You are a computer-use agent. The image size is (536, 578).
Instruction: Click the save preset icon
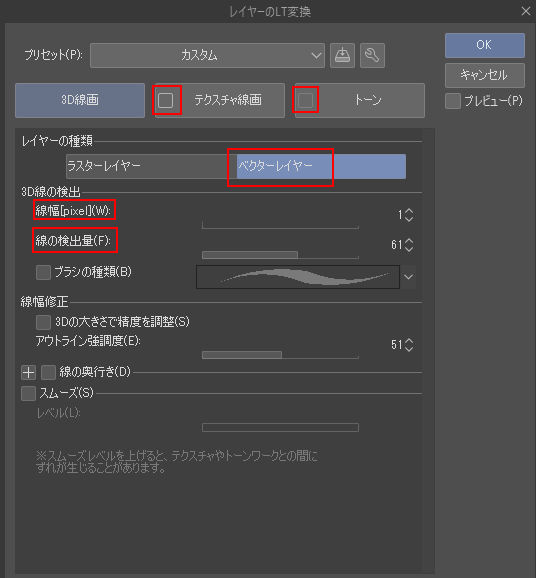(342, 55)
